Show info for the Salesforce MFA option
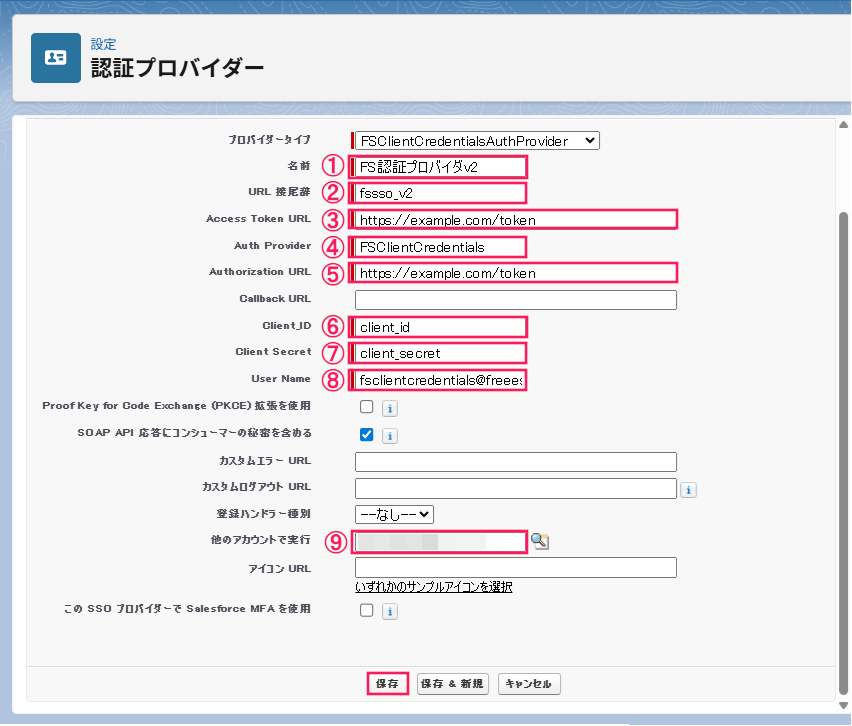This screenshot has width=852, height=726. point(390,611)
